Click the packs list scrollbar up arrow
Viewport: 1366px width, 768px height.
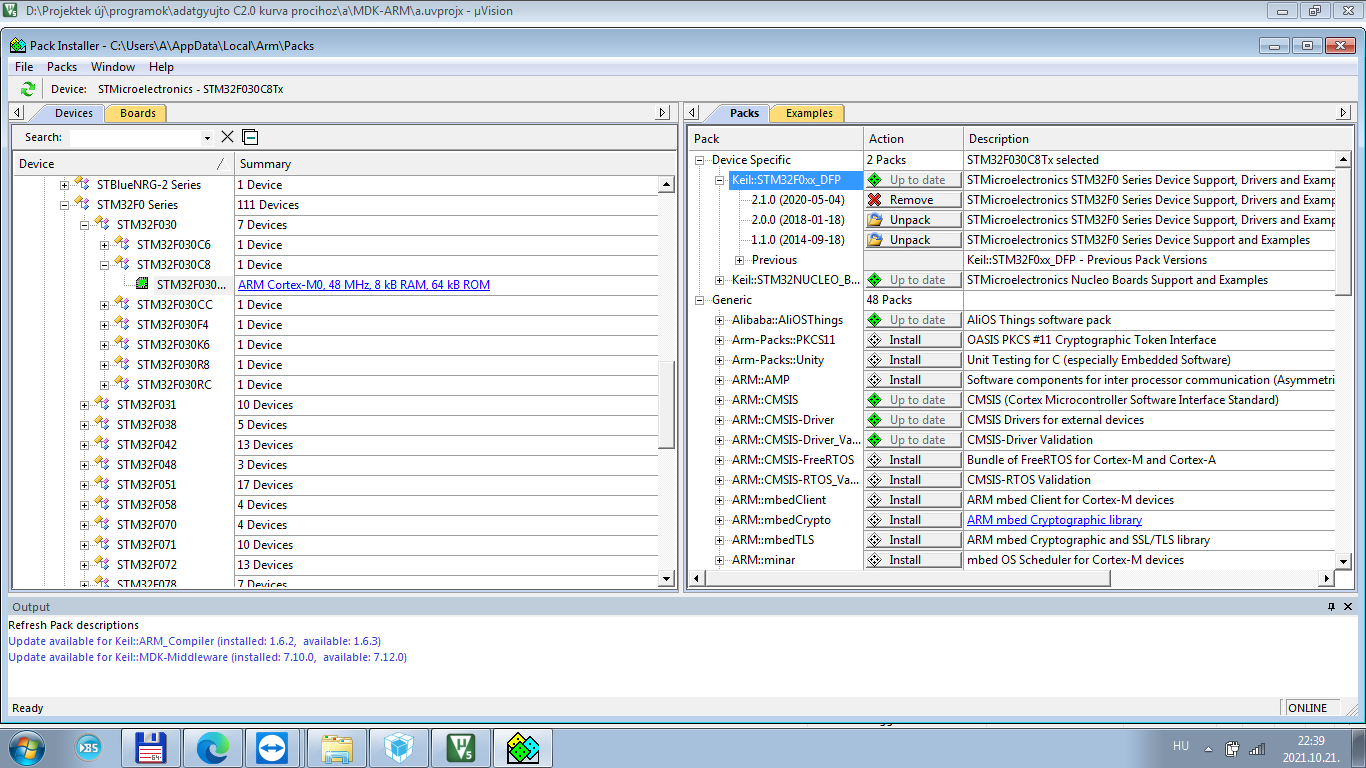(1344, 159)
